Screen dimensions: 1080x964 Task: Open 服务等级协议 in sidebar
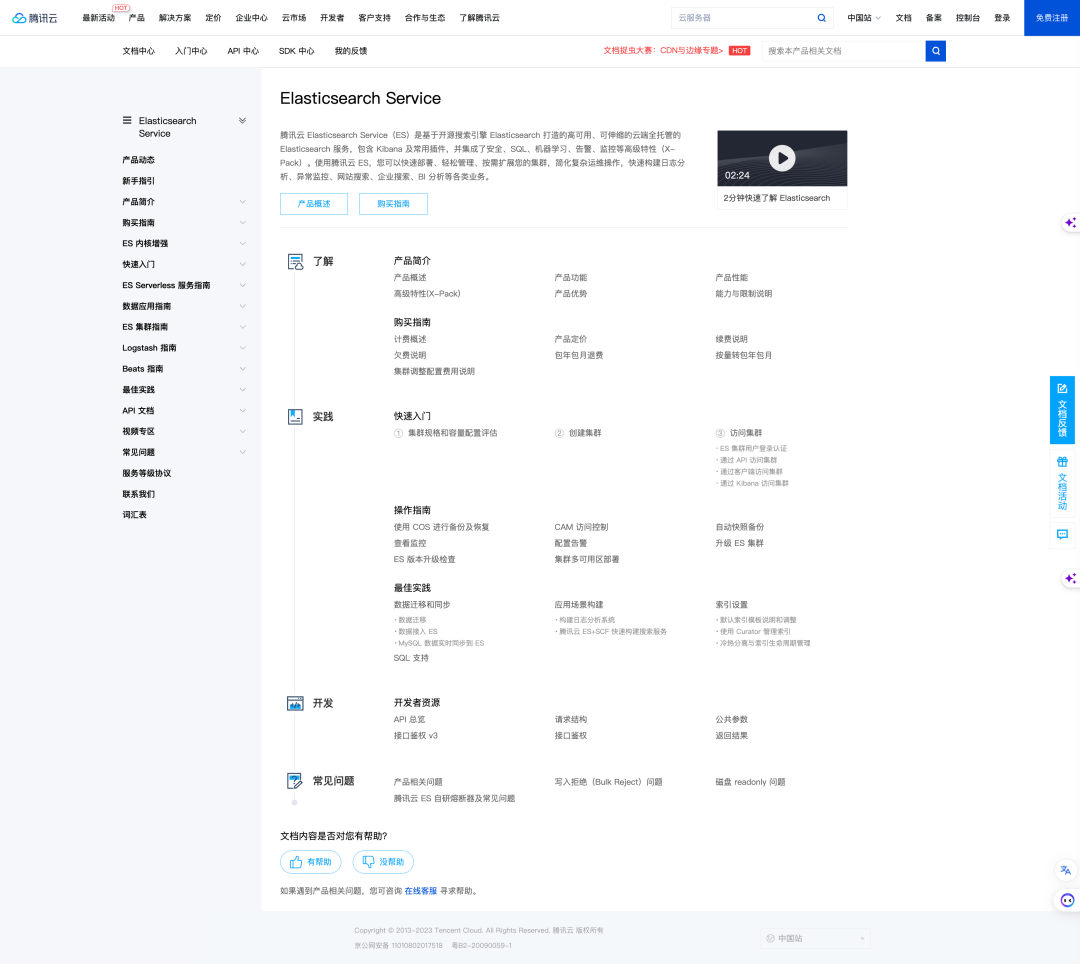(x=147, y=473)
